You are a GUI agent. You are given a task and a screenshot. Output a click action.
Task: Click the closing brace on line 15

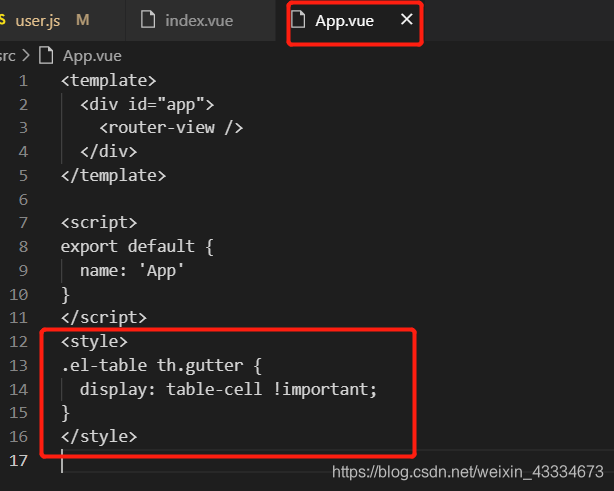(x=65, y=413)
